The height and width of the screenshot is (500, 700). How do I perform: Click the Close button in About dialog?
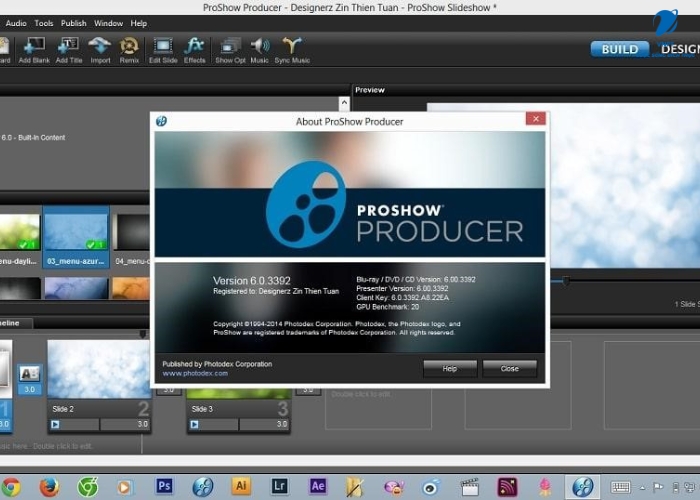tap(509, 369)
